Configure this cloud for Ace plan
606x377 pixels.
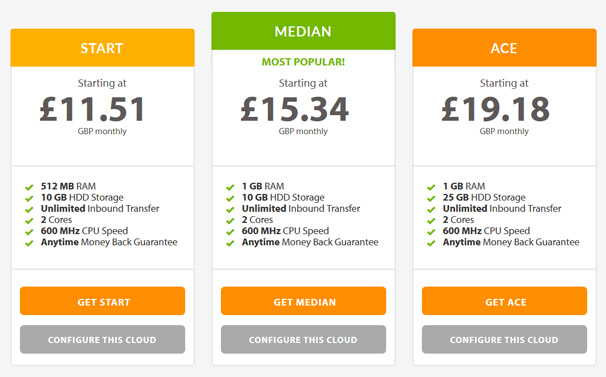pos(504,339)
